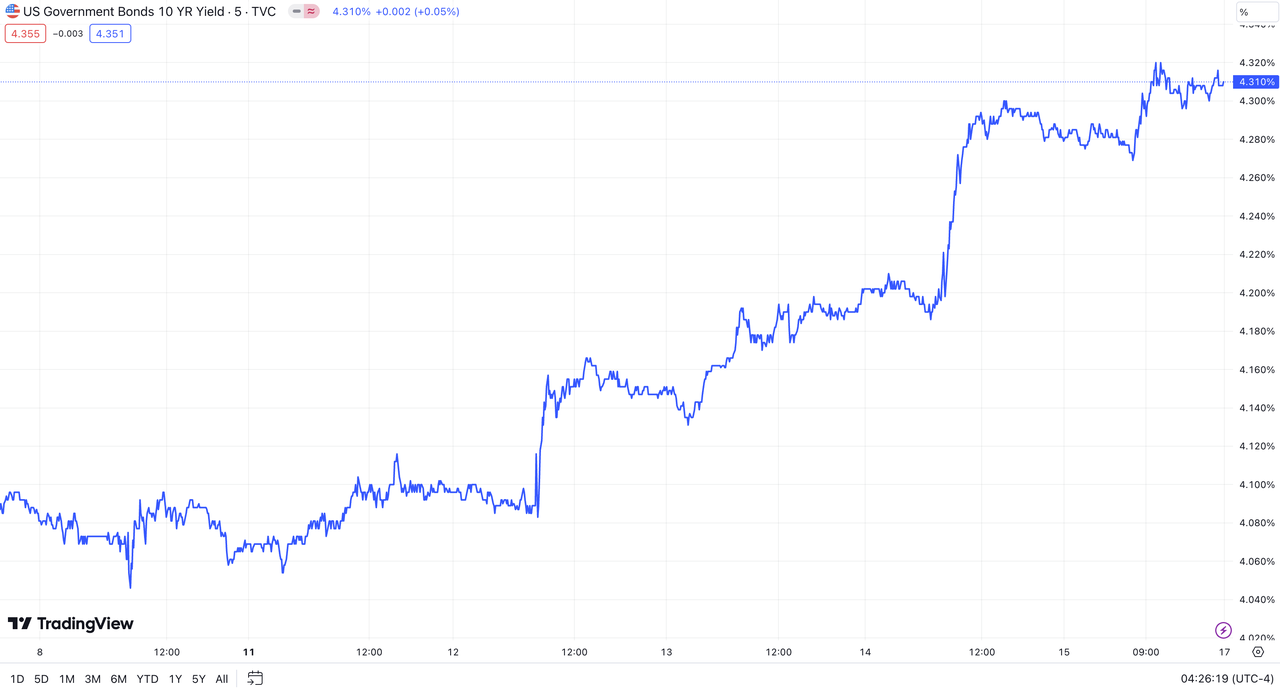Viewport: 1280px width, 692px height.
Task: Click the TradingView logo
Action: tap(70, 624)
